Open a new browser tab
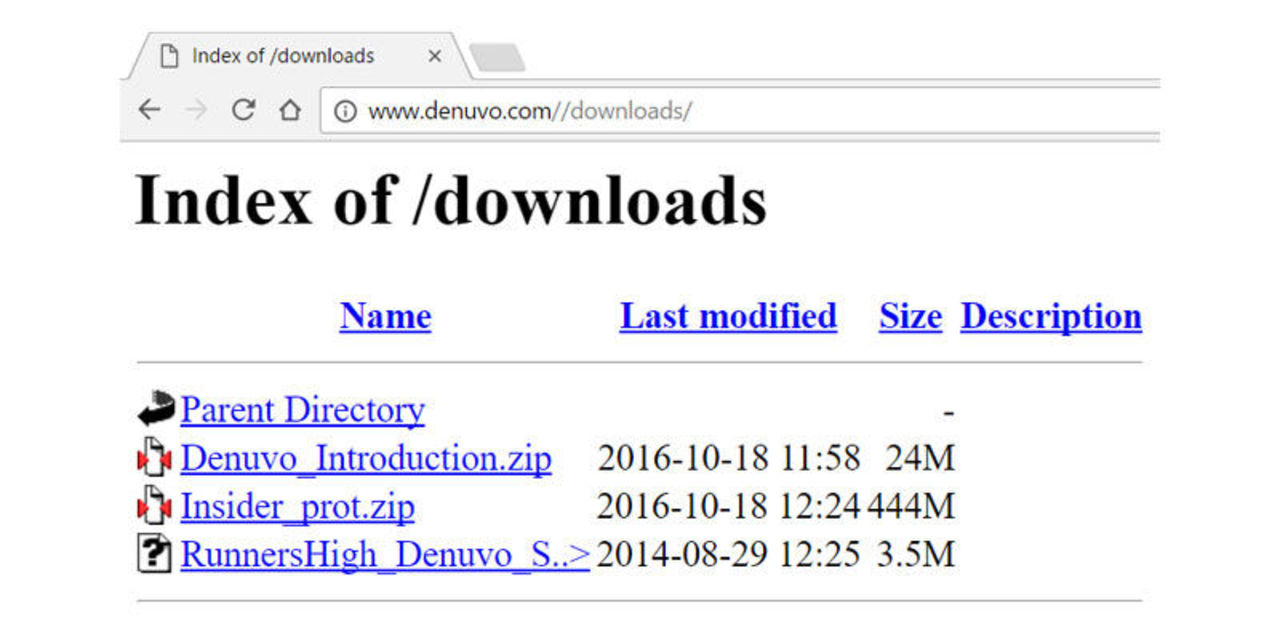The image size is (1280, 640). point(497,58)
